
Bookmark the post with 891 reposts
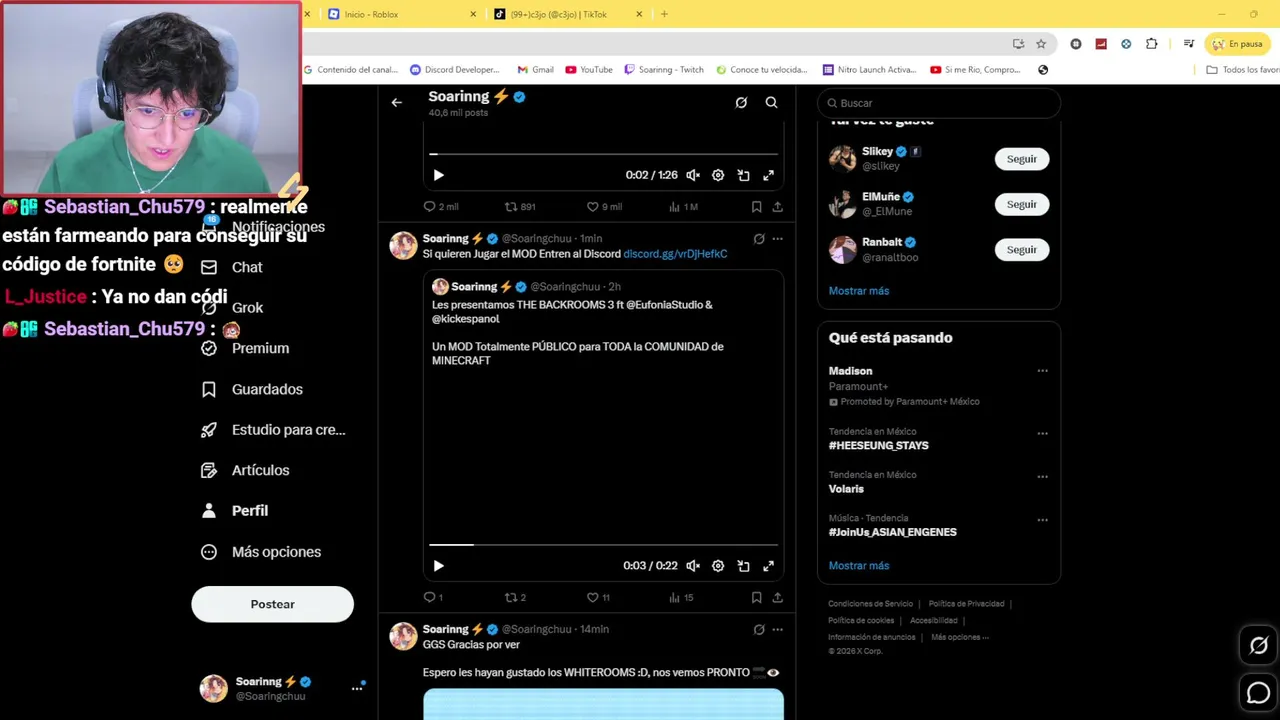click(756, 207)
